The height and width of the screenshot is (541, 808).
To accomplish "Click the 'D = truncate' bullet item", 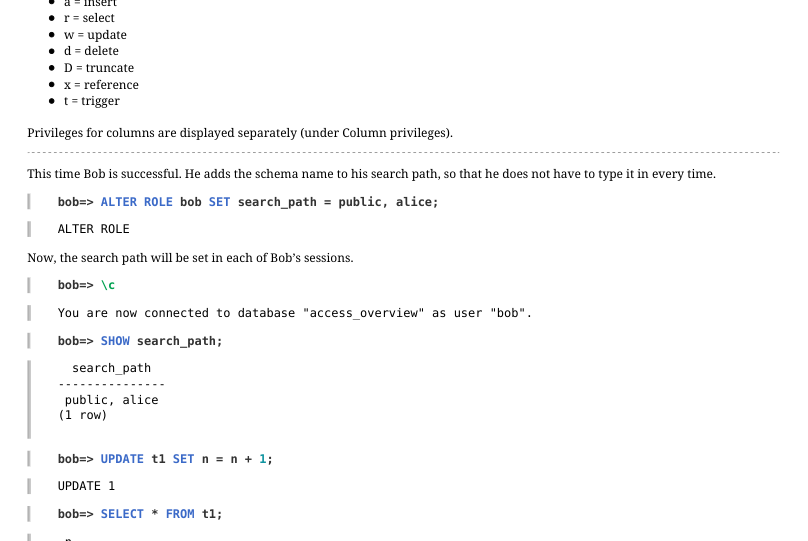I will click(98, 67).
